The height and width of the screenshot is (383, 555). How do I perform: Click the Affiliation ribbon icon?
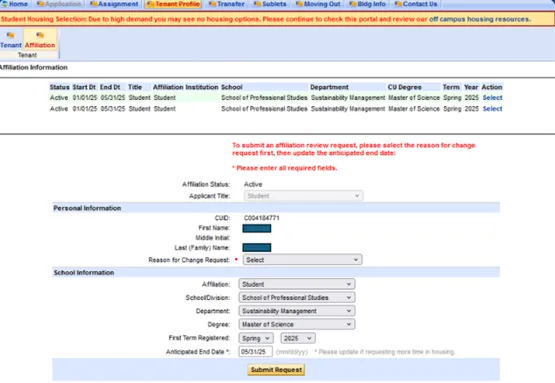coord(40,40)
